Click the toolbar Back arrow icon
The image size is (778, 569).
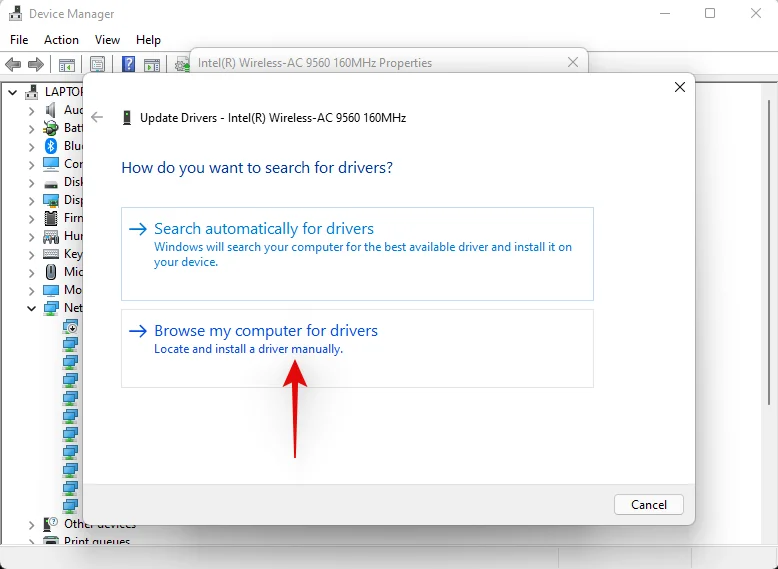click(13, 65)
